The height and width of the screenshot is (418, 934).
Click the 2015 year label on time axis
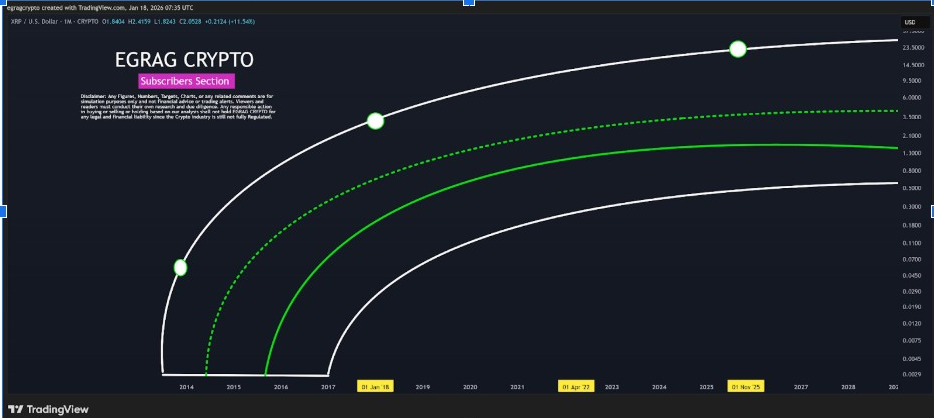click(234, 387)
